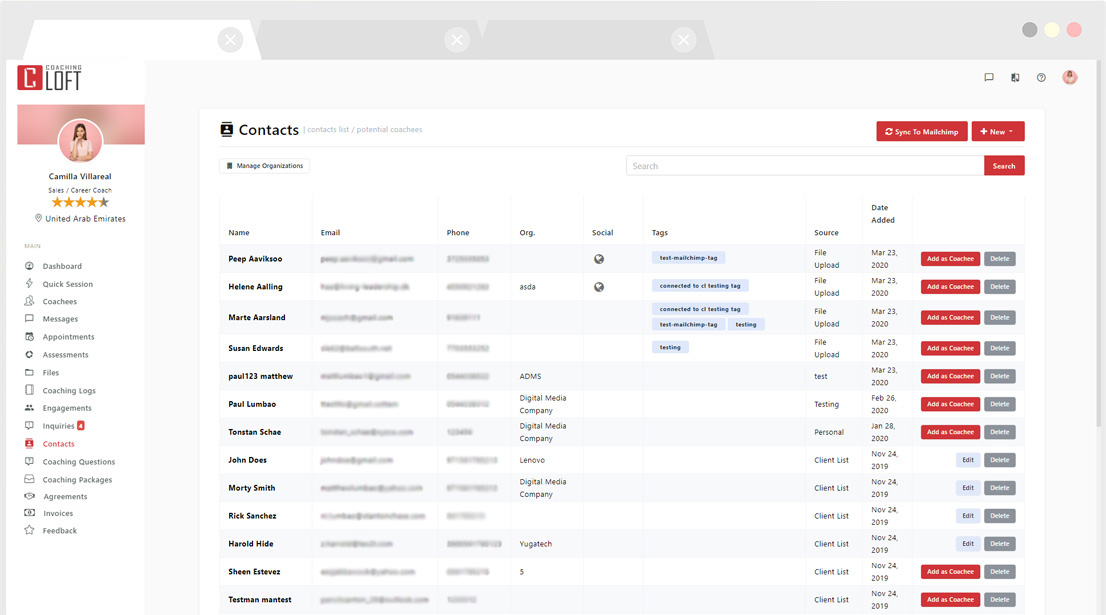This screenshot has width=1106, height=615.
Task: Click the Coaching Loft logo
Action: 49,78
